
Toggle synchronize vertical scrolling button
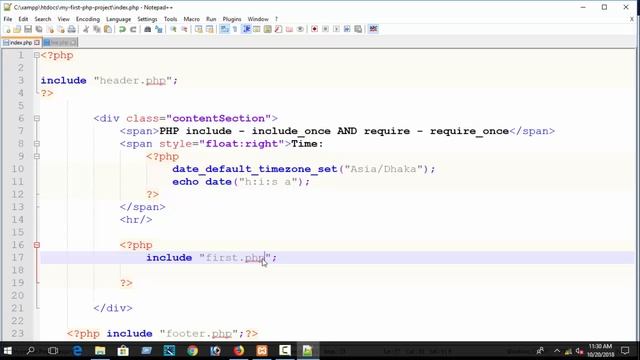pyautogui.click(x=198, y=29)
